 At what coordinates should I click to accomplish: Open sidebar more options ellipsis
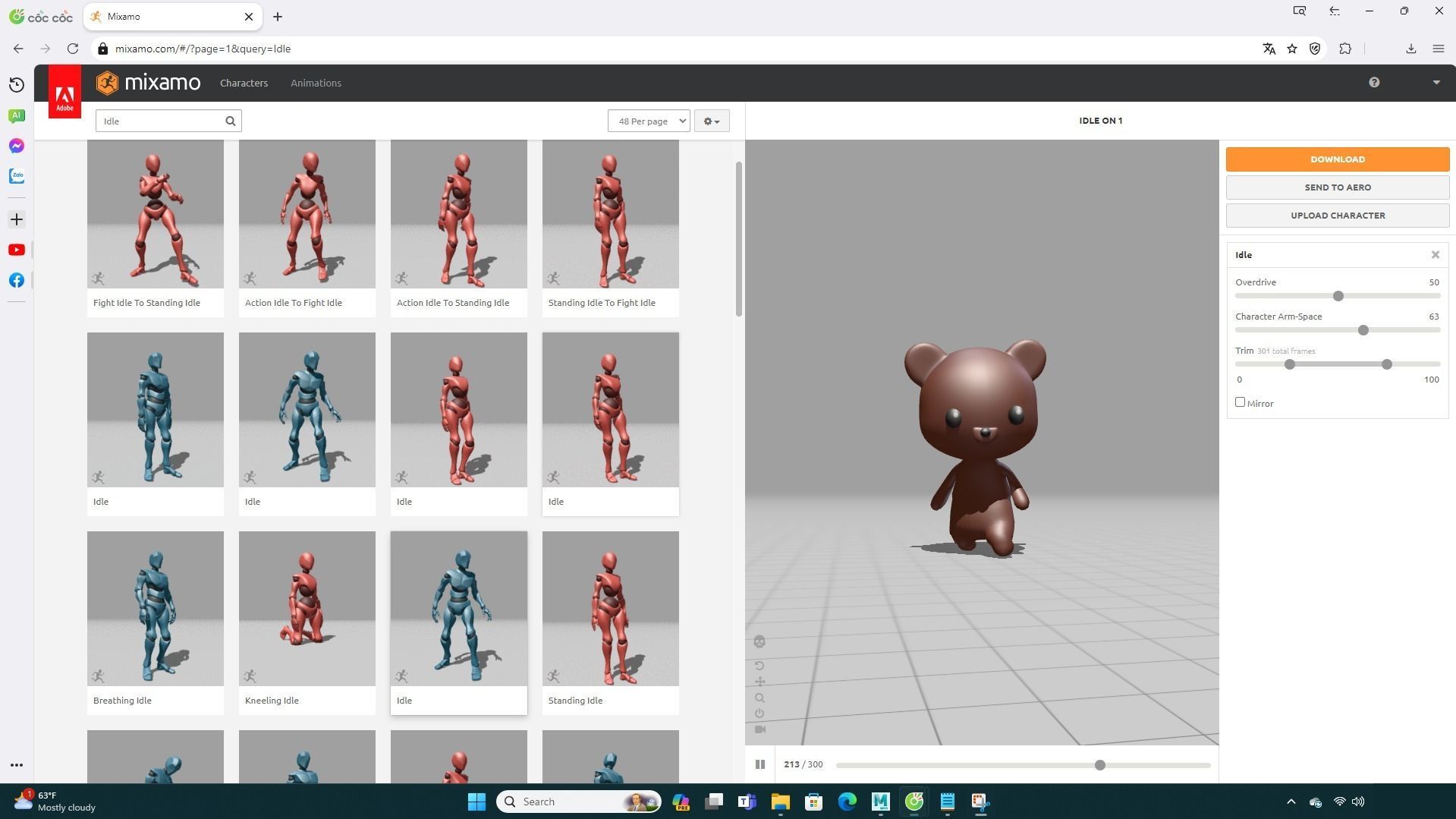pyautogui.click(x=17, y=765)
